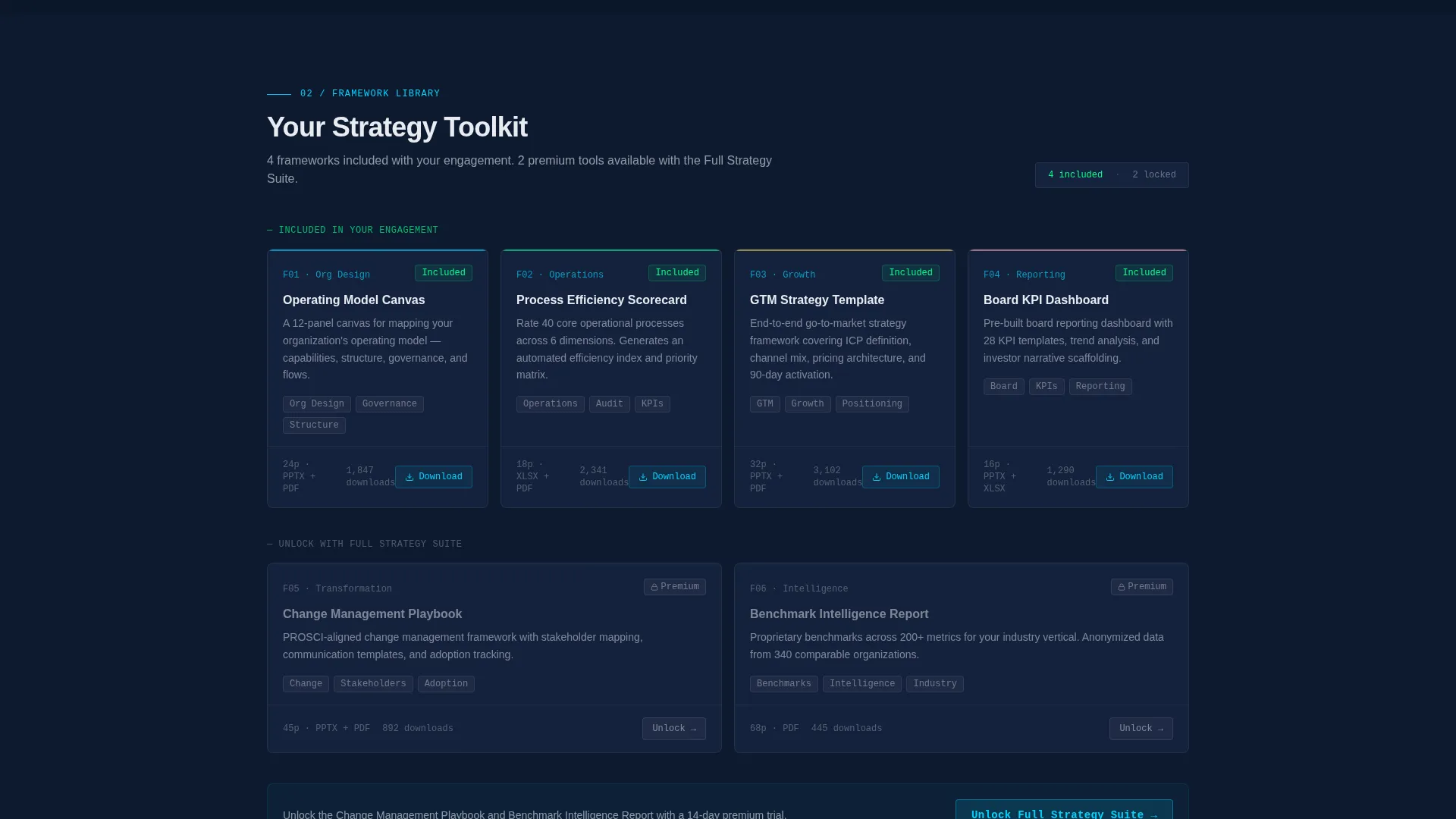Click the Reporting tag on Board KPI card
This screenshot has width=1456, height=819.
point(1100,387)
